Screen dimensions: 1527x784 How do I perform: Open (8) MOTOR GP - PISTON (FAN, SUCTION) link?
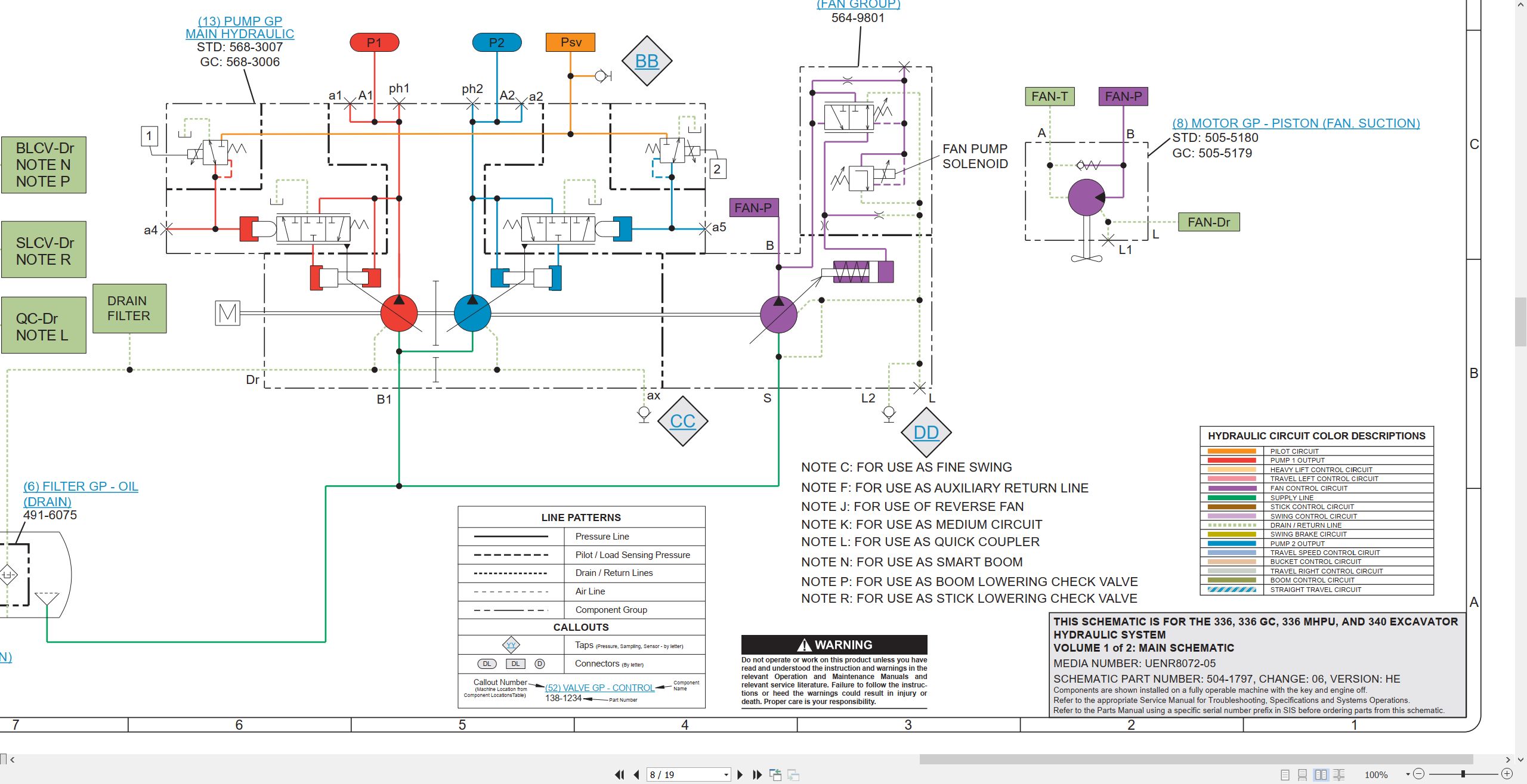click(1296, 123)
